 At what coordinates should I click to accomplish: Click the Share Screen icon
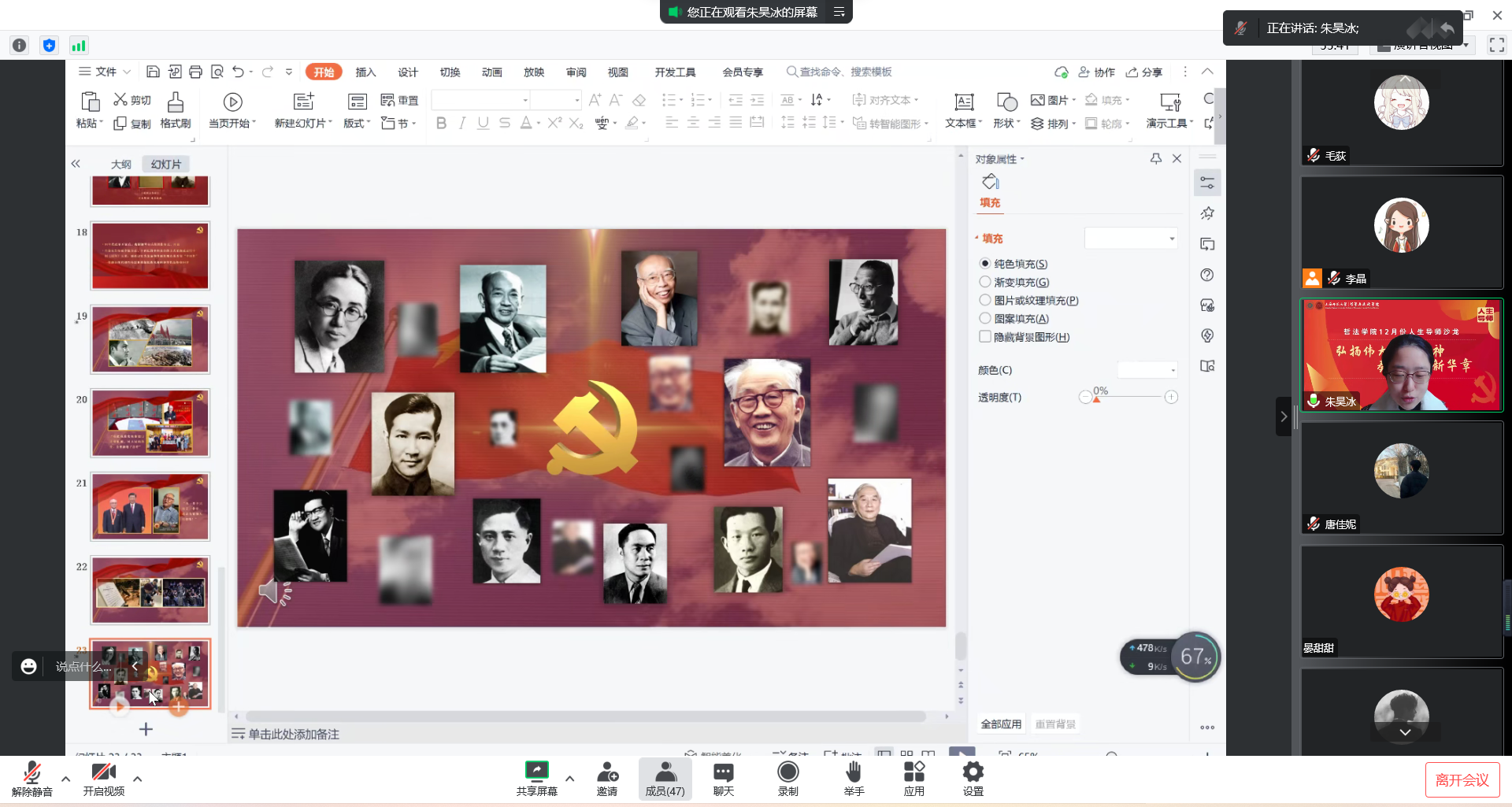(536, 772)
